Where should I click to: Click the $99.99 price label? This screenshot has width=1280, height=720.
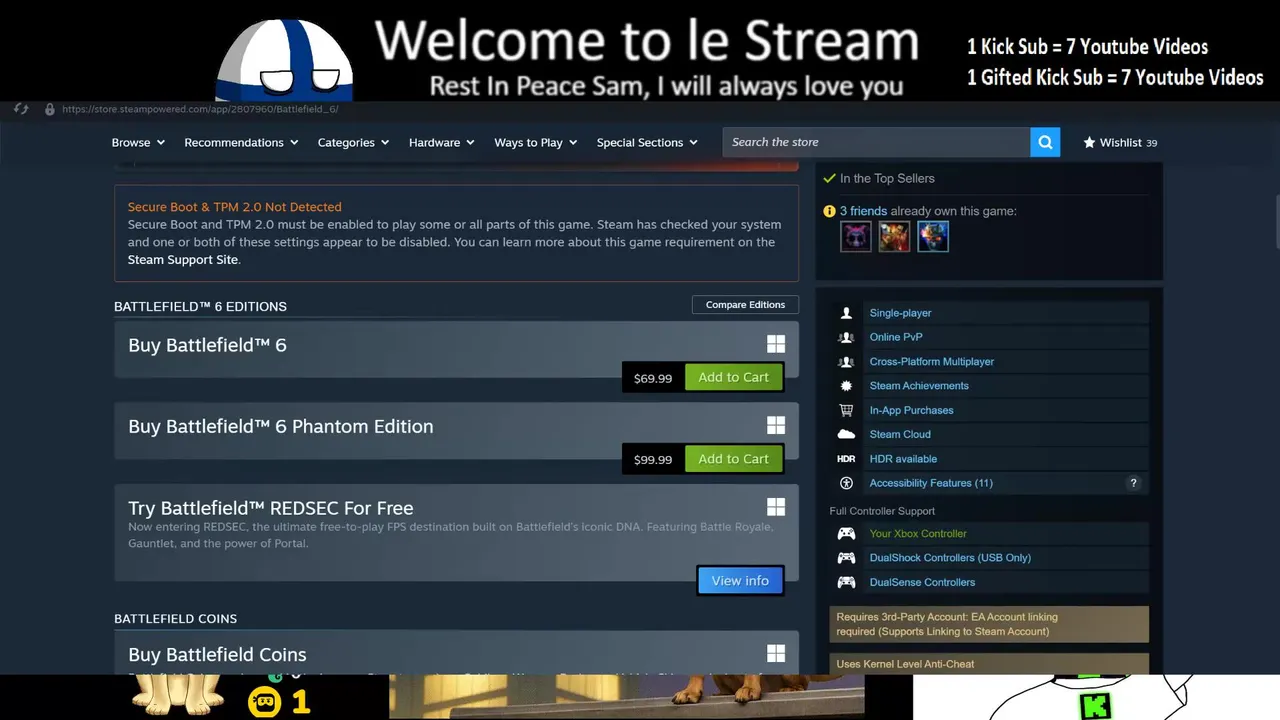click(653, 460)
